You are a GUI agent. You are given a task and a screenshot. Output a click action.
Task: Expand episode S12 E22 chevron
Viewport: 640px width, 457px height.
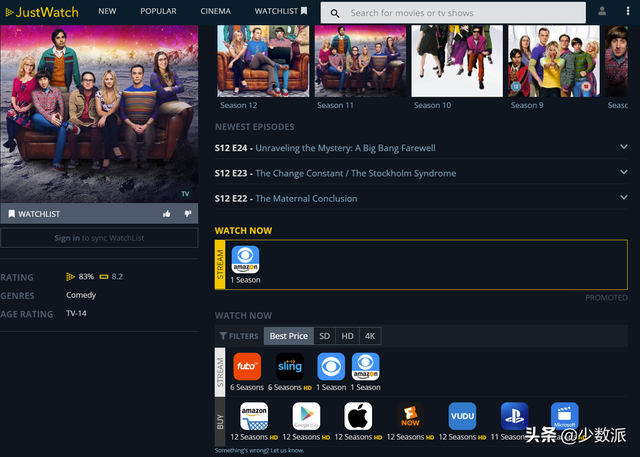click(624, 197)
